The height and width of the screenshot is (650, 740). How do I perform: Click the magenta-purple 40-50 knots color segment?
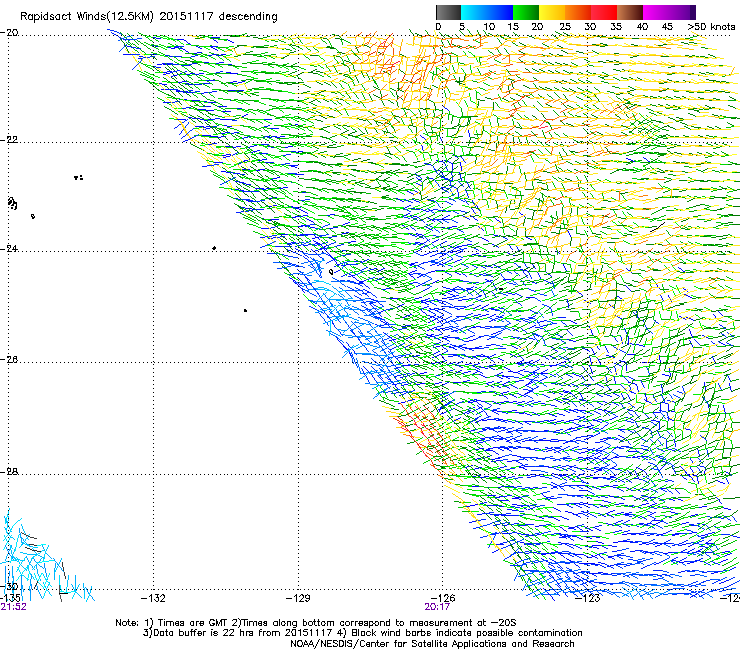pyautogui.click(x=669, y=12)
